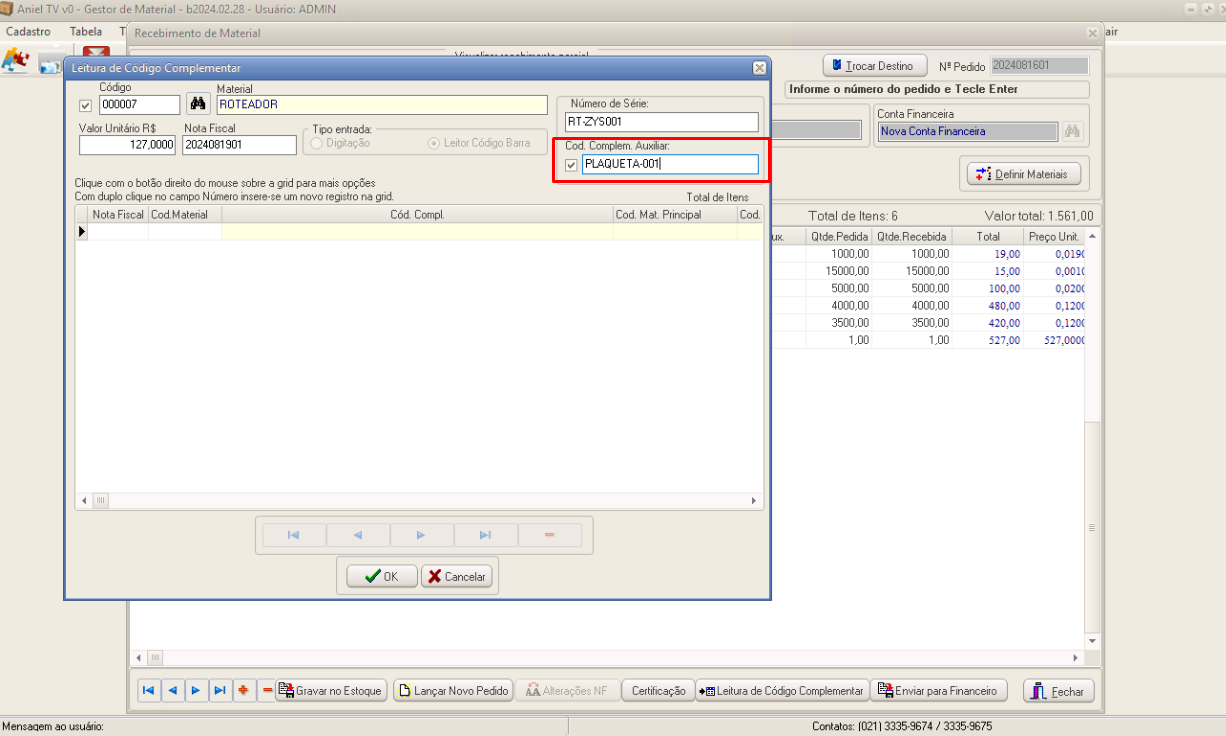
Task: Click the colorful puzzle icon in toolbar
Action: click(x=15, y=62)
